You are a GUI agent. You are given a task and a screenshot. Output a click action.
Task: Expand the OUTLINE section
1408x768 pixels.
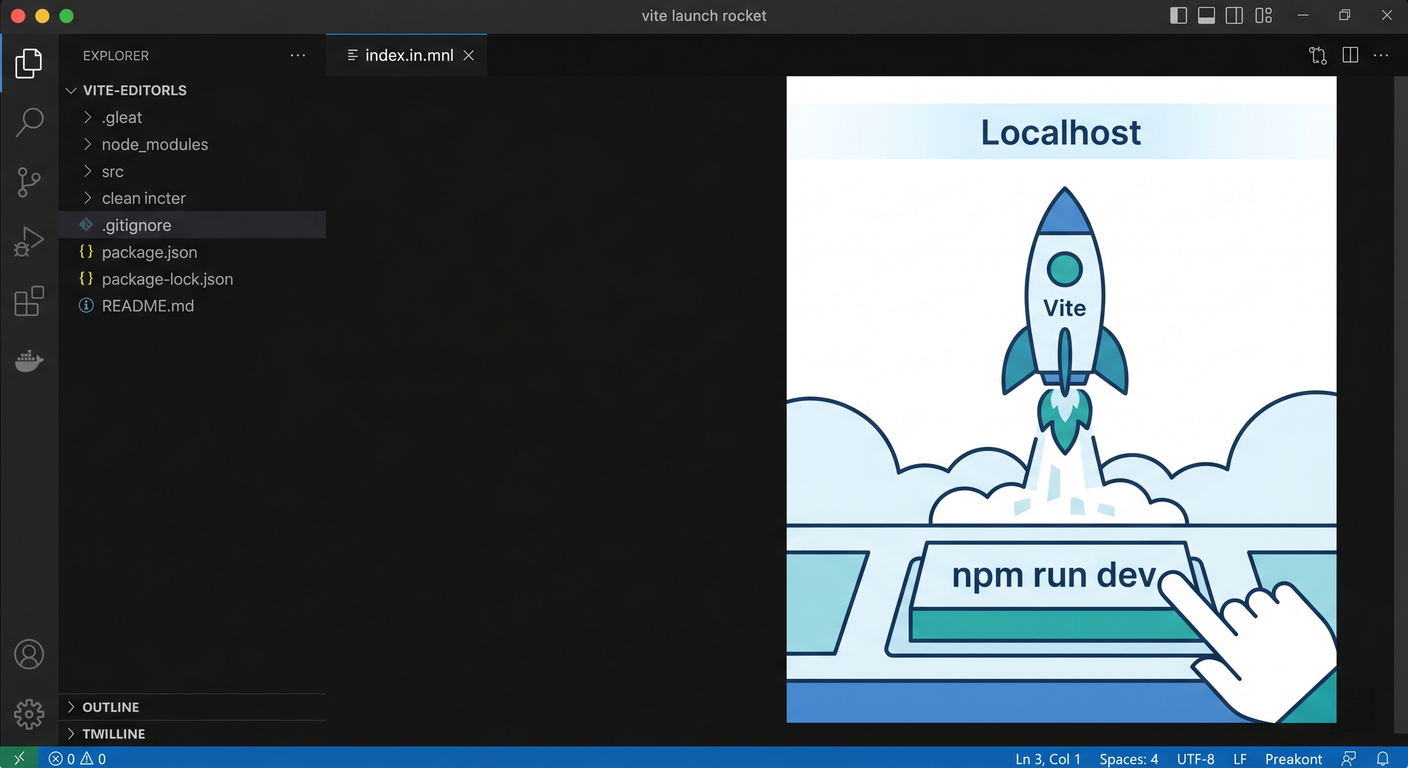coord(192,707)
